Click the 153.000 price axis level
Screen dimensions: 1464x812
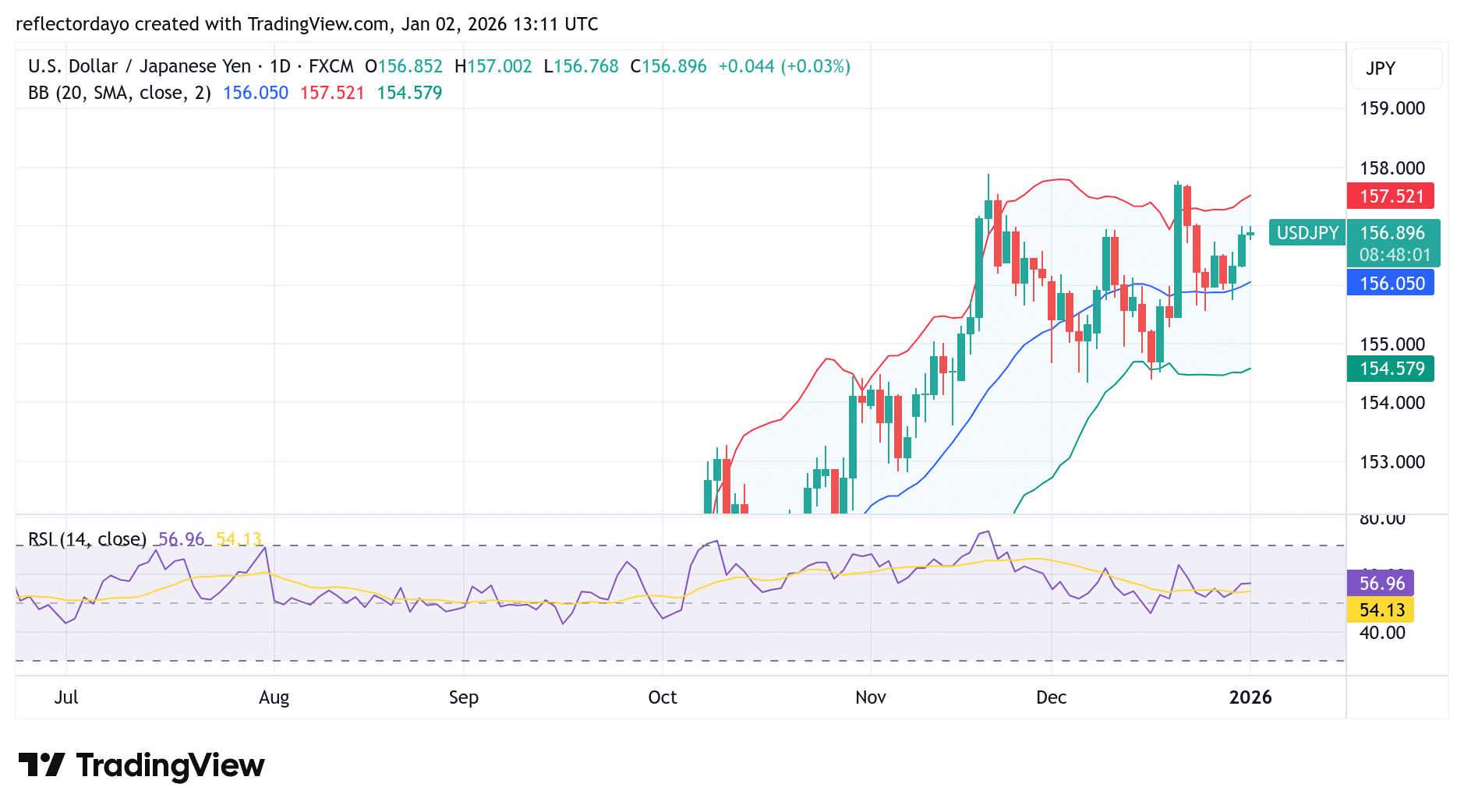1392,462
